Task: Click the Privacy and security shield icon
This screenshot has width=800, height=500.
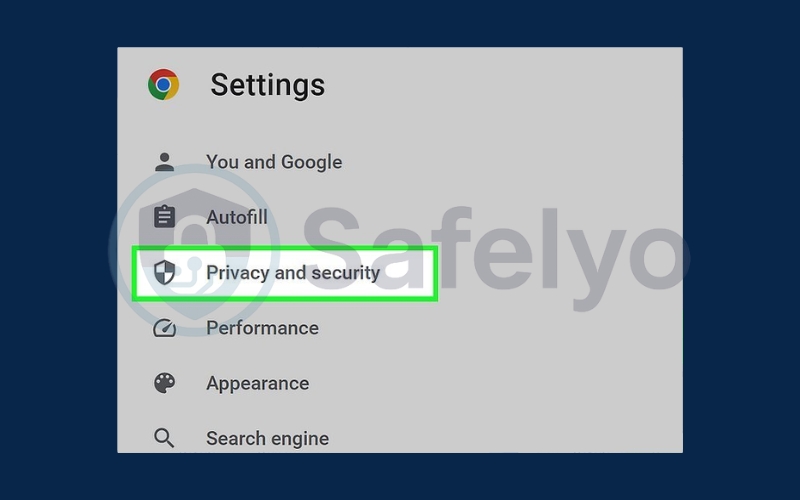Action: [164, 273]
